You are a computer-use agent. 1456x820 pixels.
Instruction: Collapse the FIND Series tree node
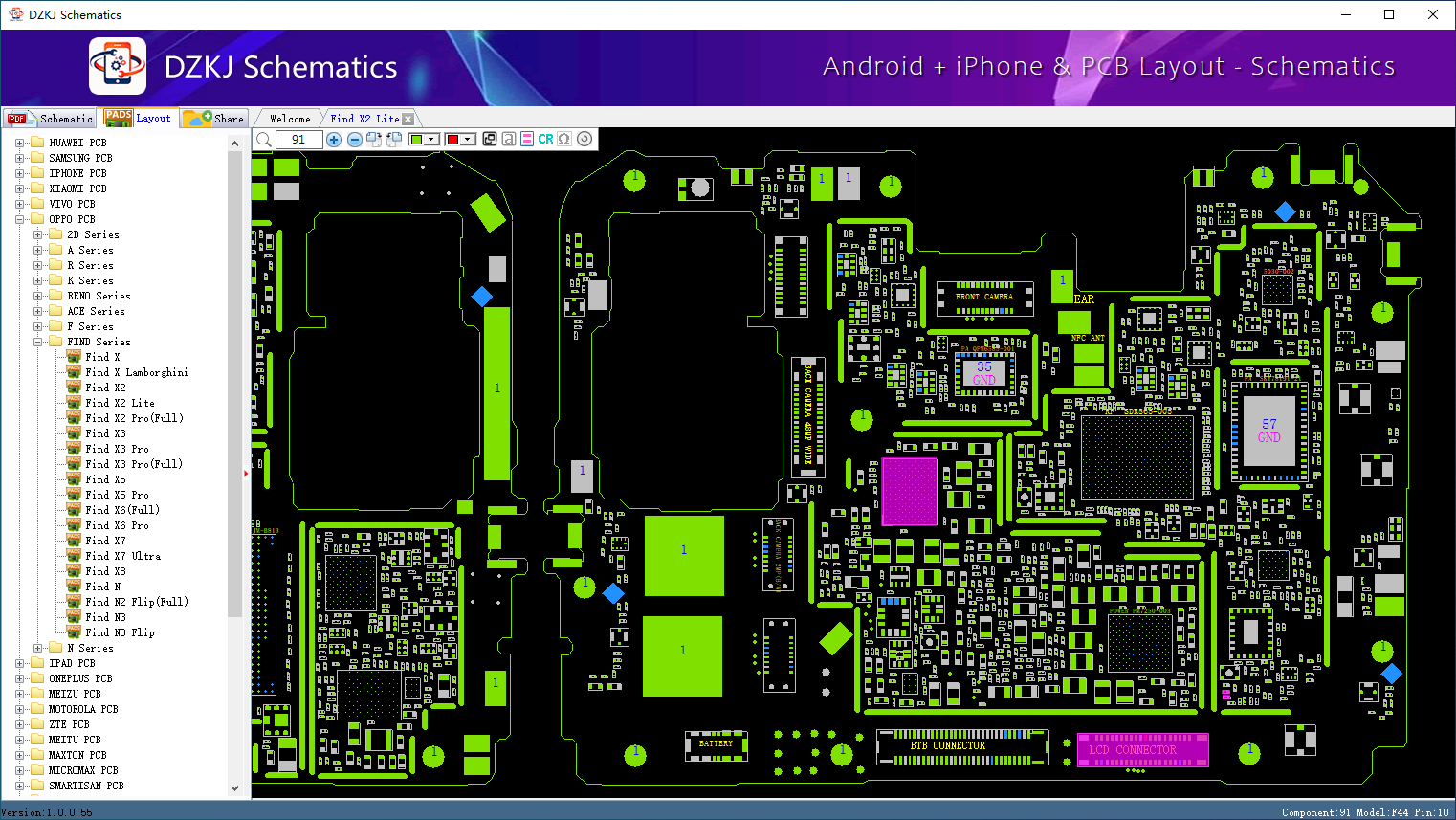38,342
